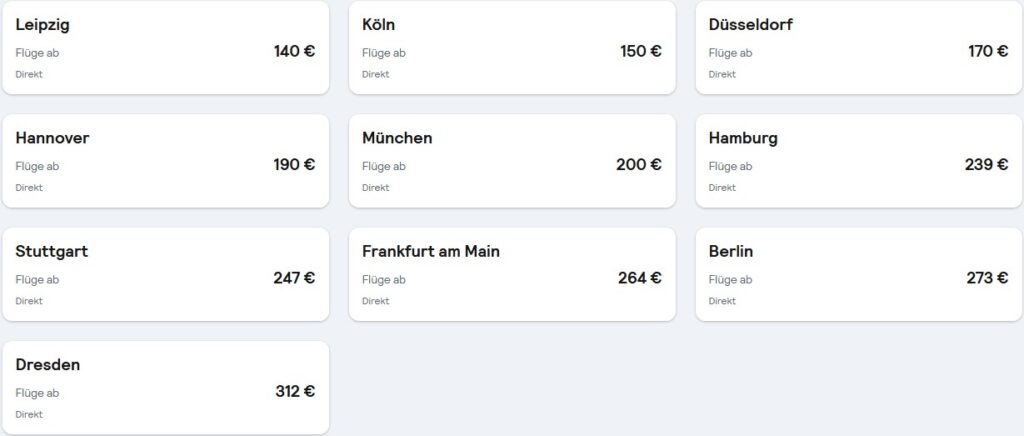Select the Dresden destination card
The width and height of the screenshot is (1024, 436).
[166, 388]
